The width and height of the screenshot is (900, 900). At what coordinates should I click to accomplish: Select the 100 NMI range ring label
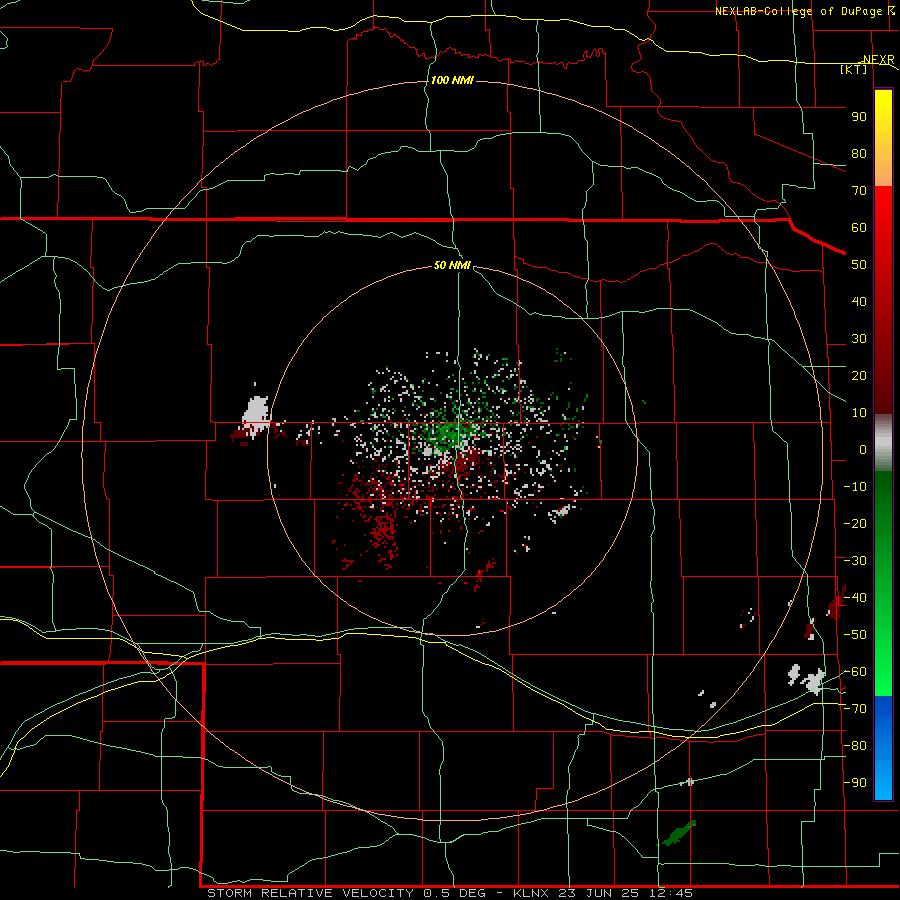click(452, 80)
